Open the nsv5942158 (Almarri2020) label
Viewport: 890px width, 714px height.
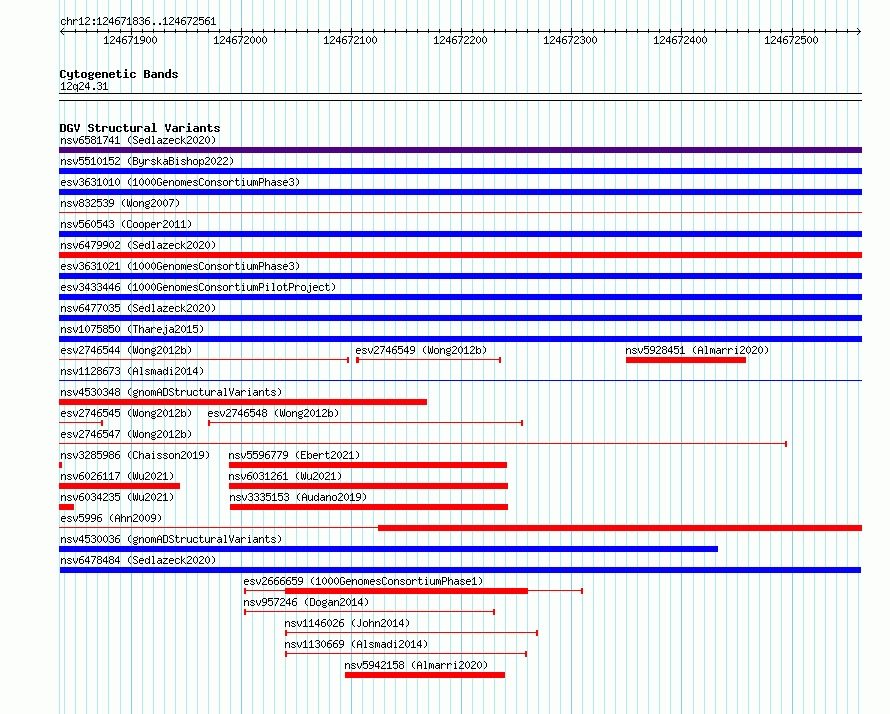(416, 665)
